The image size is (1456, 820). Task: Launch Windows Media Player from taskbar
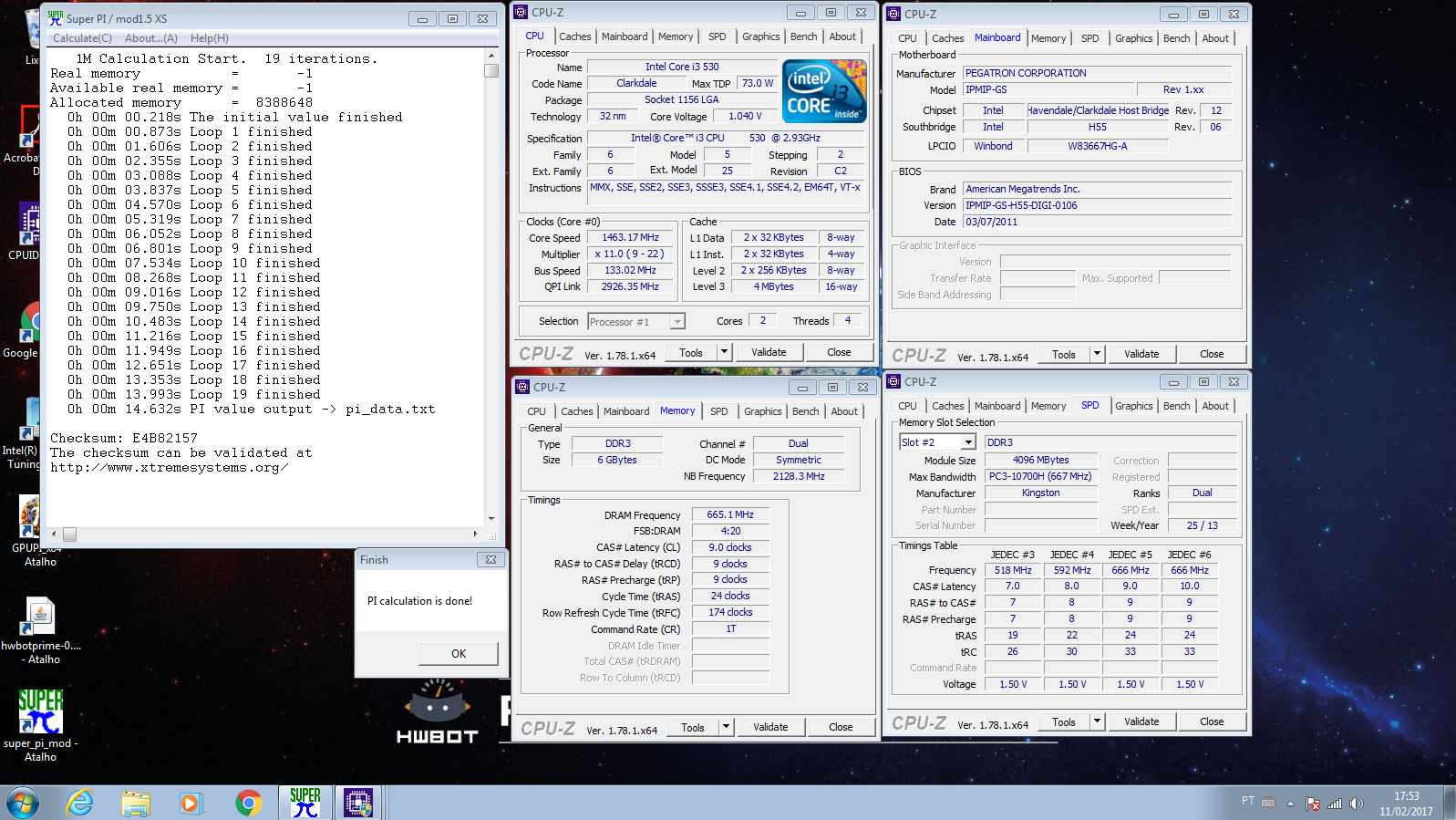190,803
